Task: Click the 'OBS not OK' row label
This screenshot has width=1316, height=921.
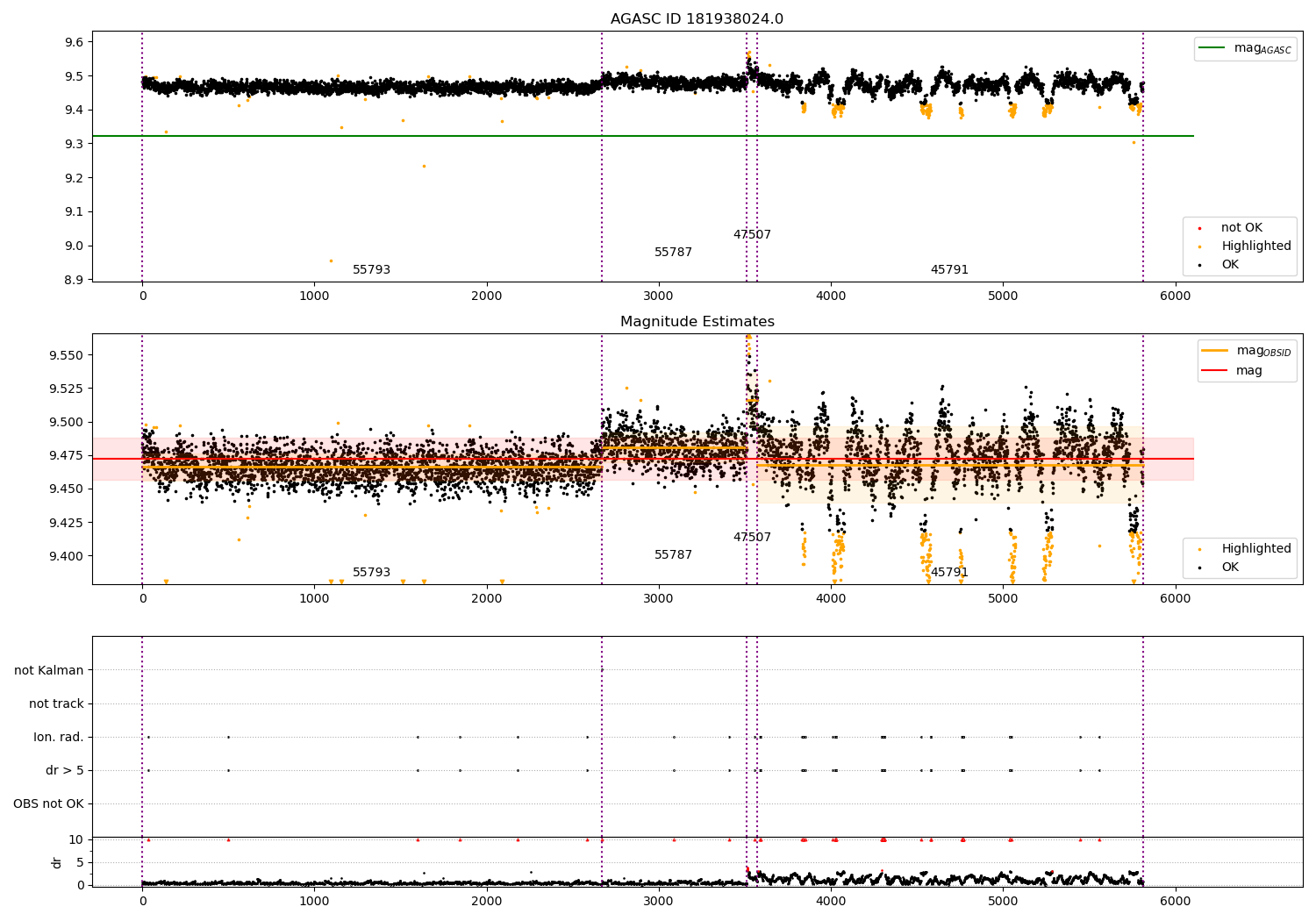Action: 48,804
